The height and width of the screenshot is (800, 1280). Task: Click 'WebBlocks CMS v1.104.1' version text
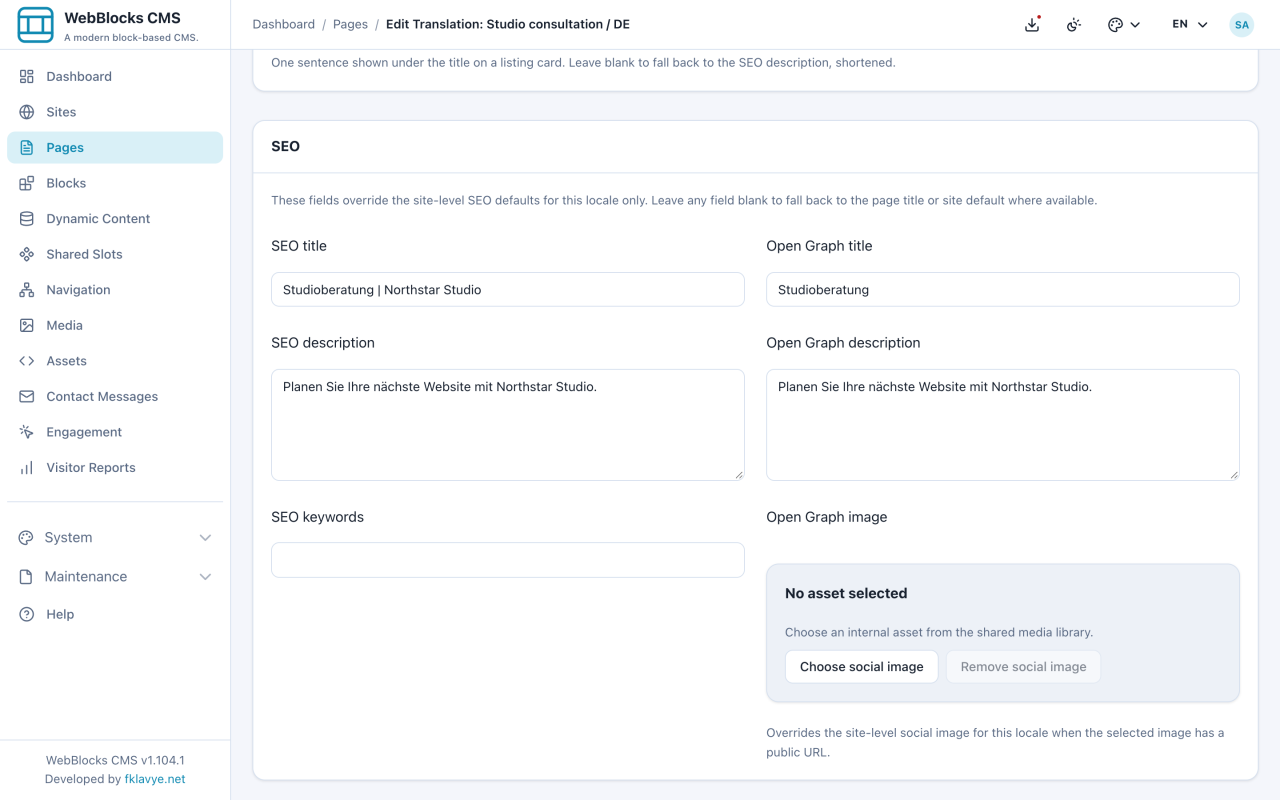[x=115, y=760]
